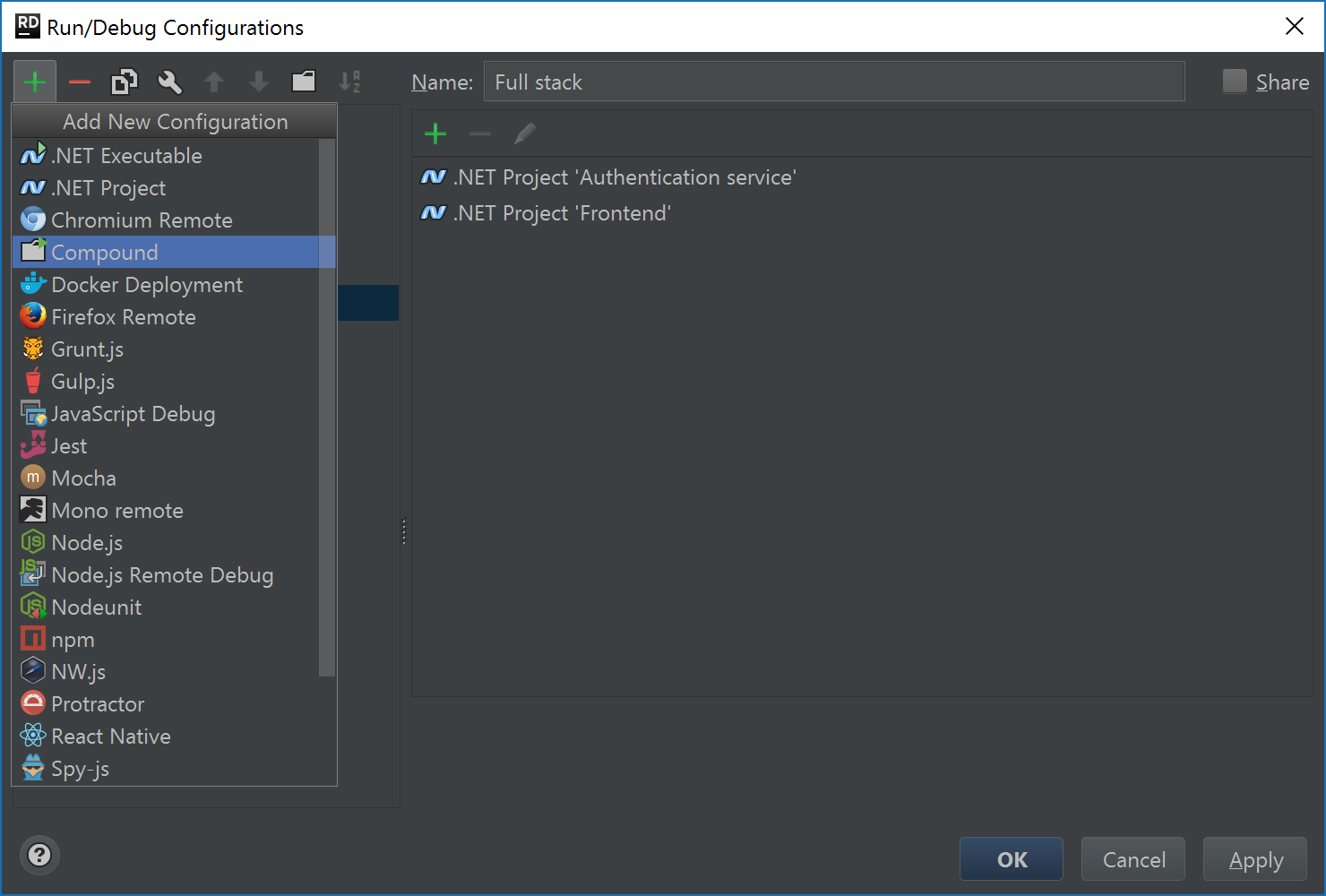Open the help question mark button
The height and width of the screenshot is (896, 1326).
pos(39,855)
